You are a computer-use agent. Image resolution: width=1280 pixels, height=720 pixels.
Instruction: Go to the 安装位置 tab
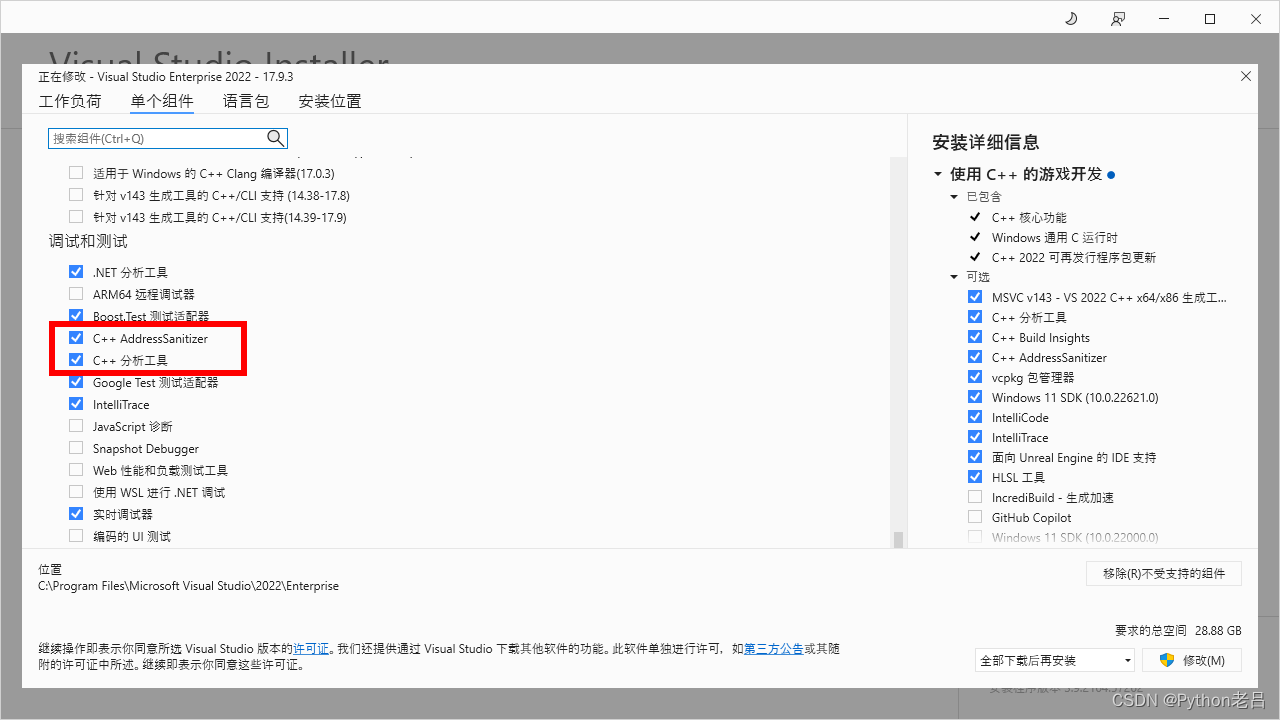click(x=330, y=101)
